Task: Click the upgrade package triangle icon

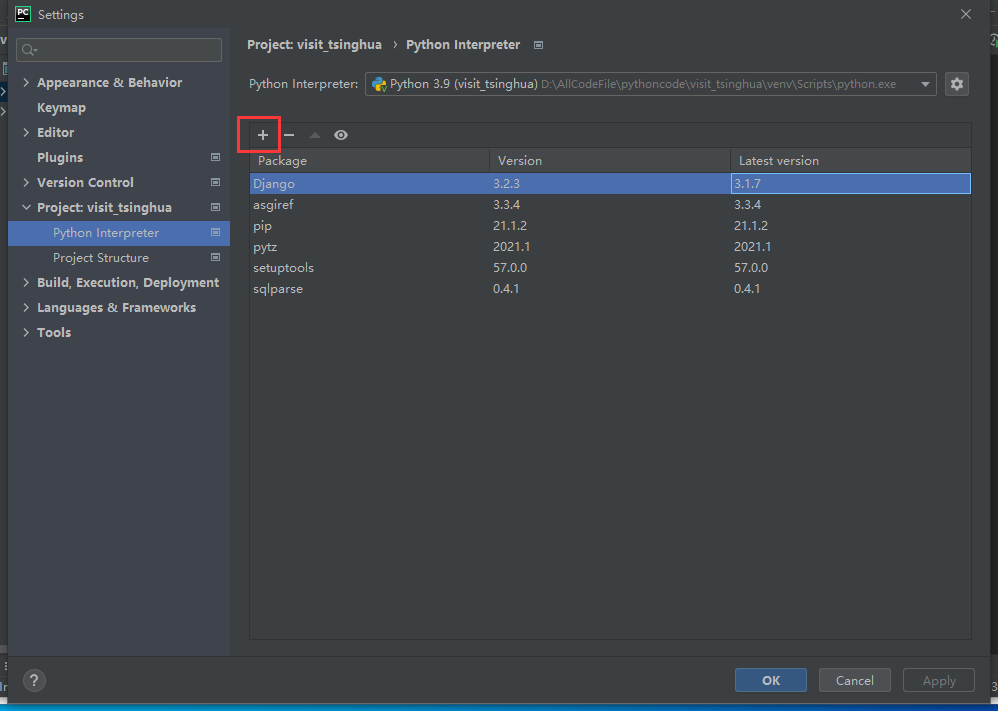Action: (315, 135)
